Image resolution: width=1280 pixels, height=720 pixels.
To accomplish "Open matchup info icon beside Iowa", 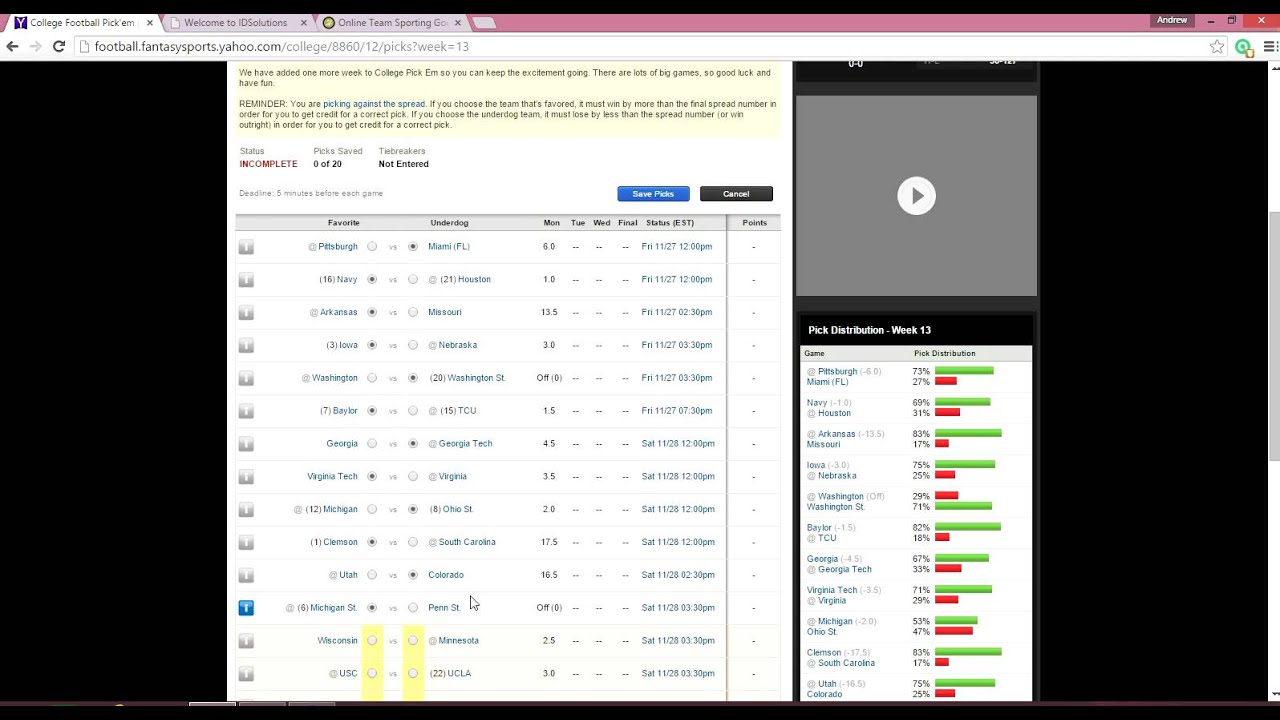I will [246, 346].
